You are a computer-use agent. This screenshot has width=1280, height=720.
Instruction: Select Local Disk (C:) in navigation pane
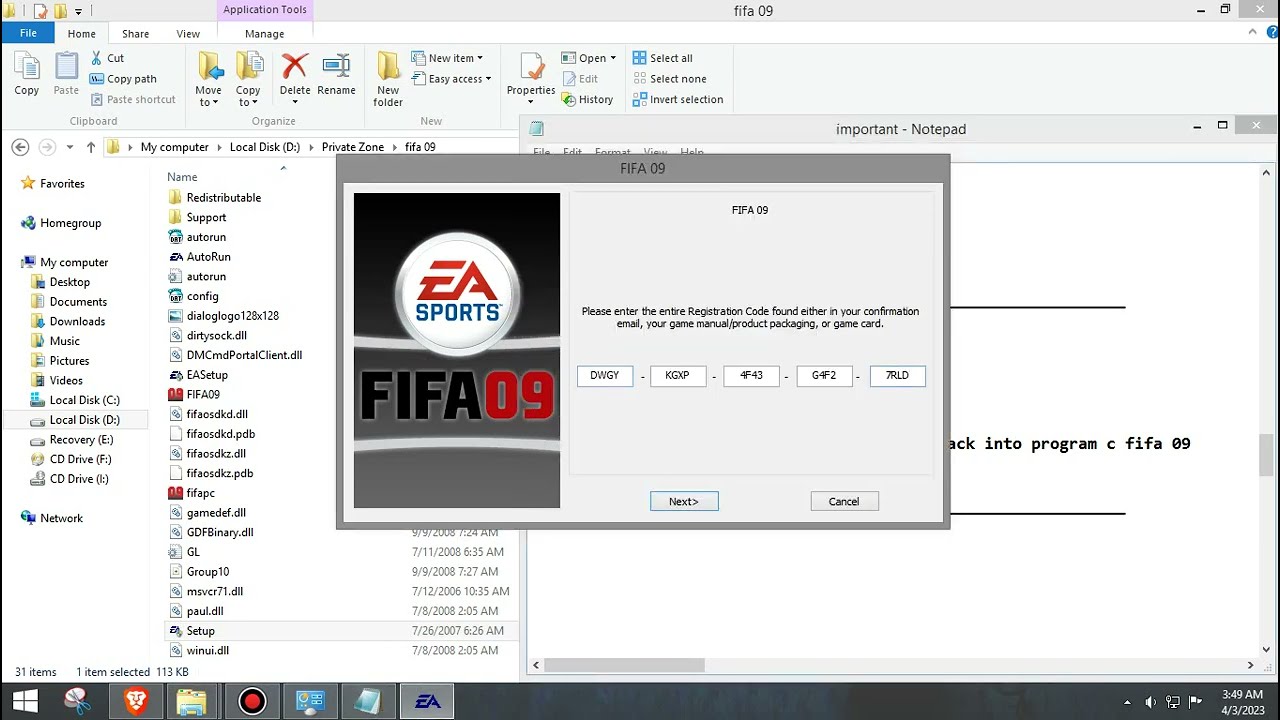[84, 400]
